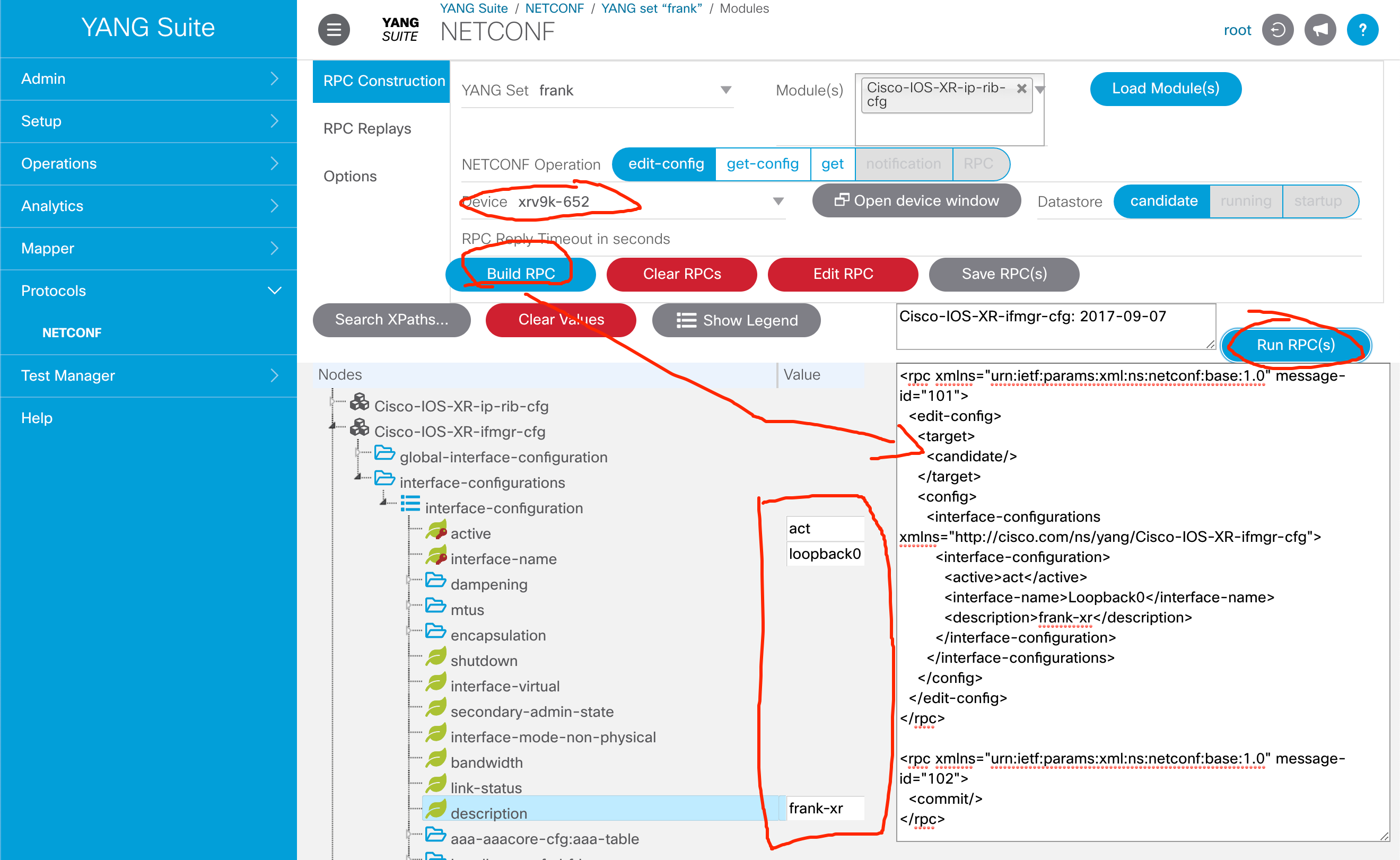Click the RPC Reply Timeout input field
1400x860 pixels.
911,240
